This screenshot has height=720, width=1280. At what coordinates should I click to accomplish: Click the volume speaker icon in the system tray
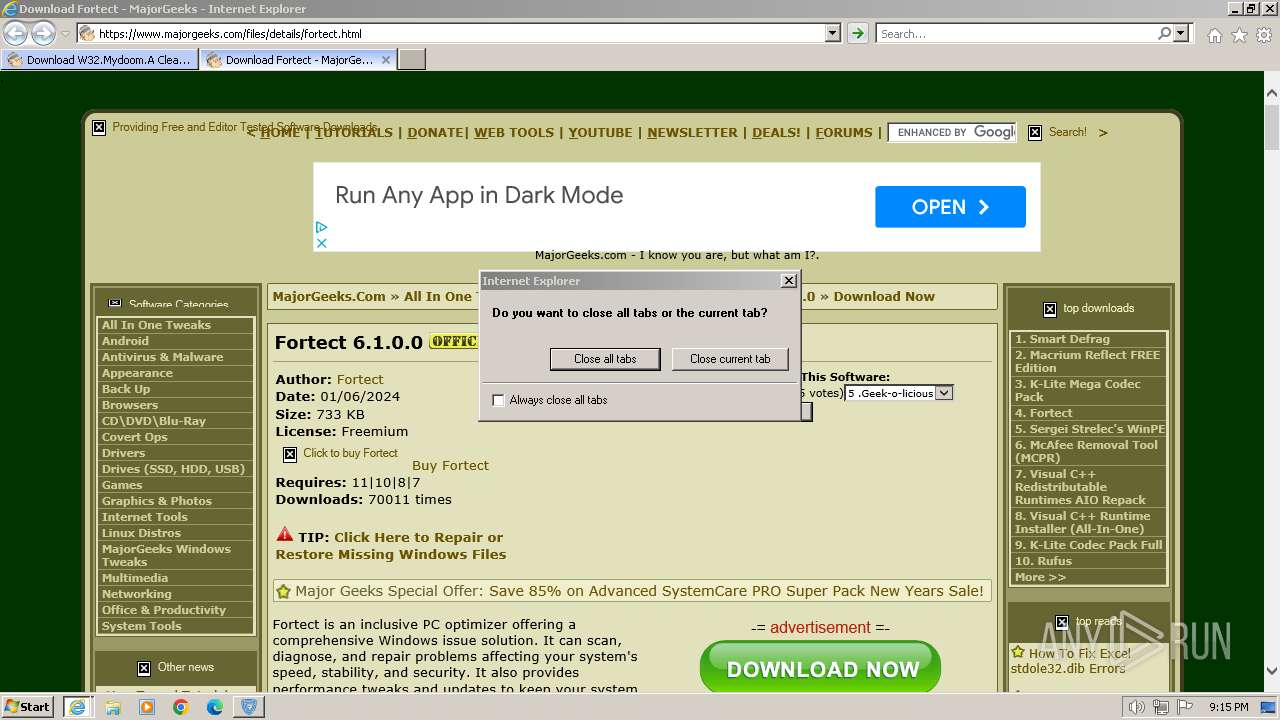pos(1136,708)
